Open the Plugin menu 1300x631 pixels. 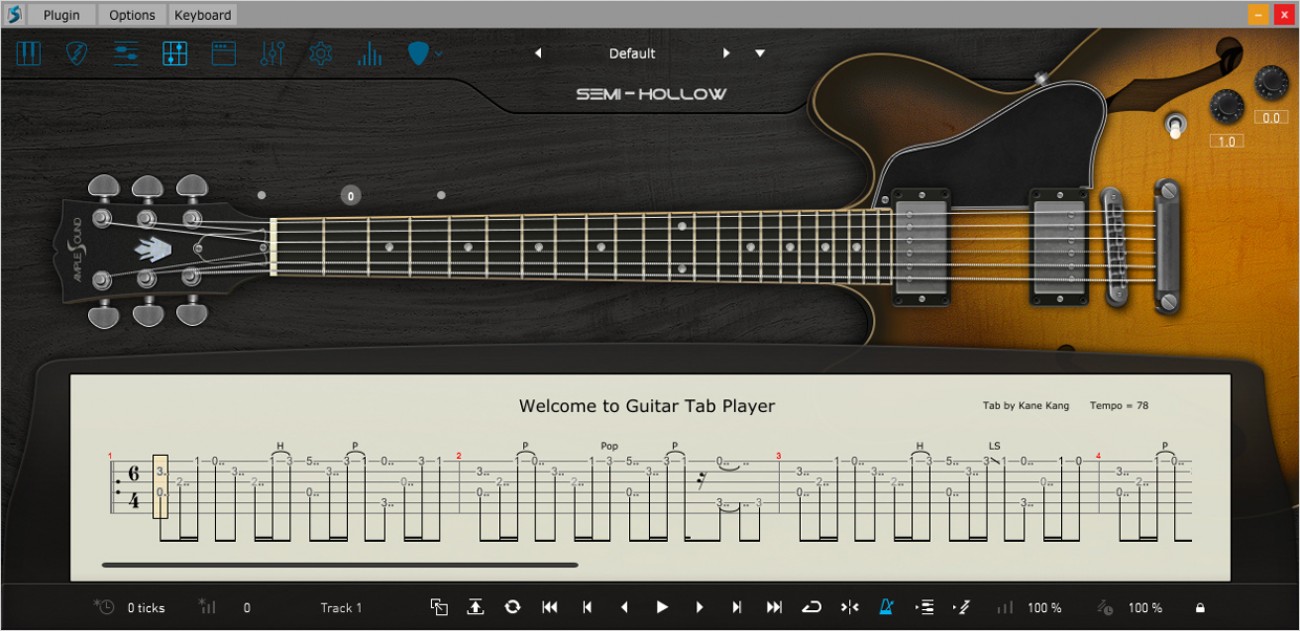(62, 15)
